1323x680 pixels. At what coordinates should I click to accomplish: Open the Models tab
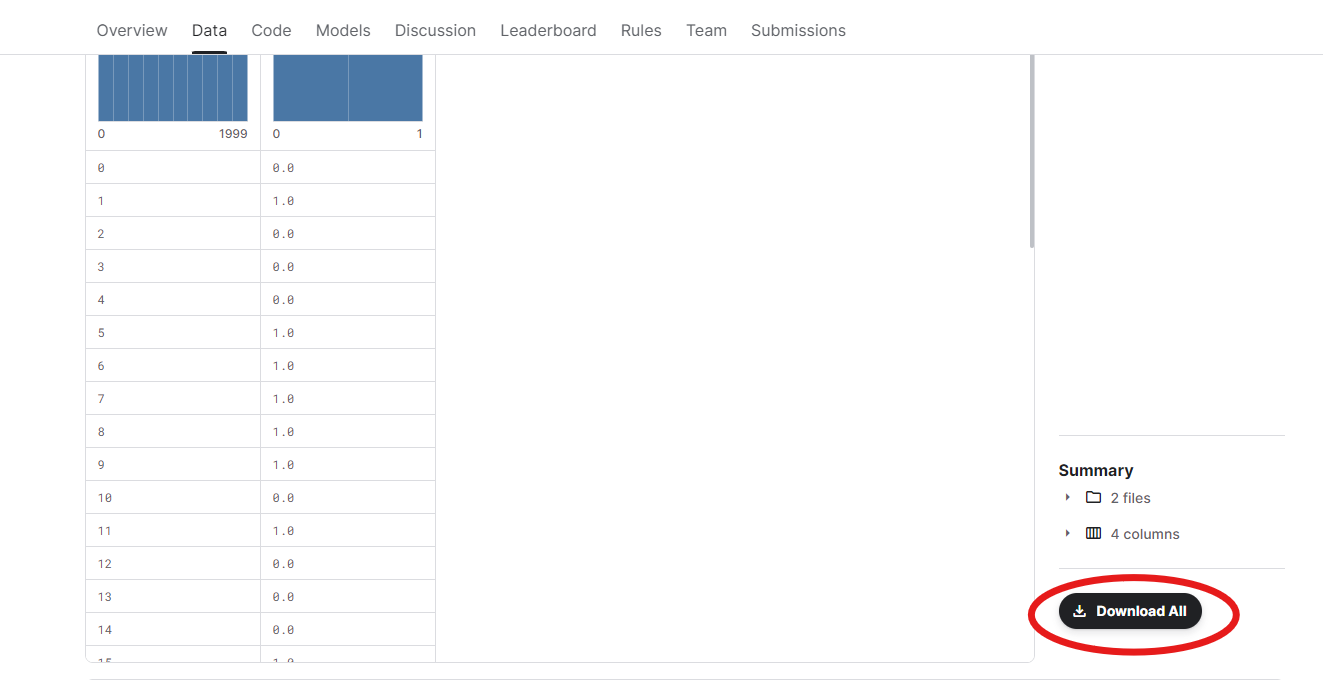343,30
